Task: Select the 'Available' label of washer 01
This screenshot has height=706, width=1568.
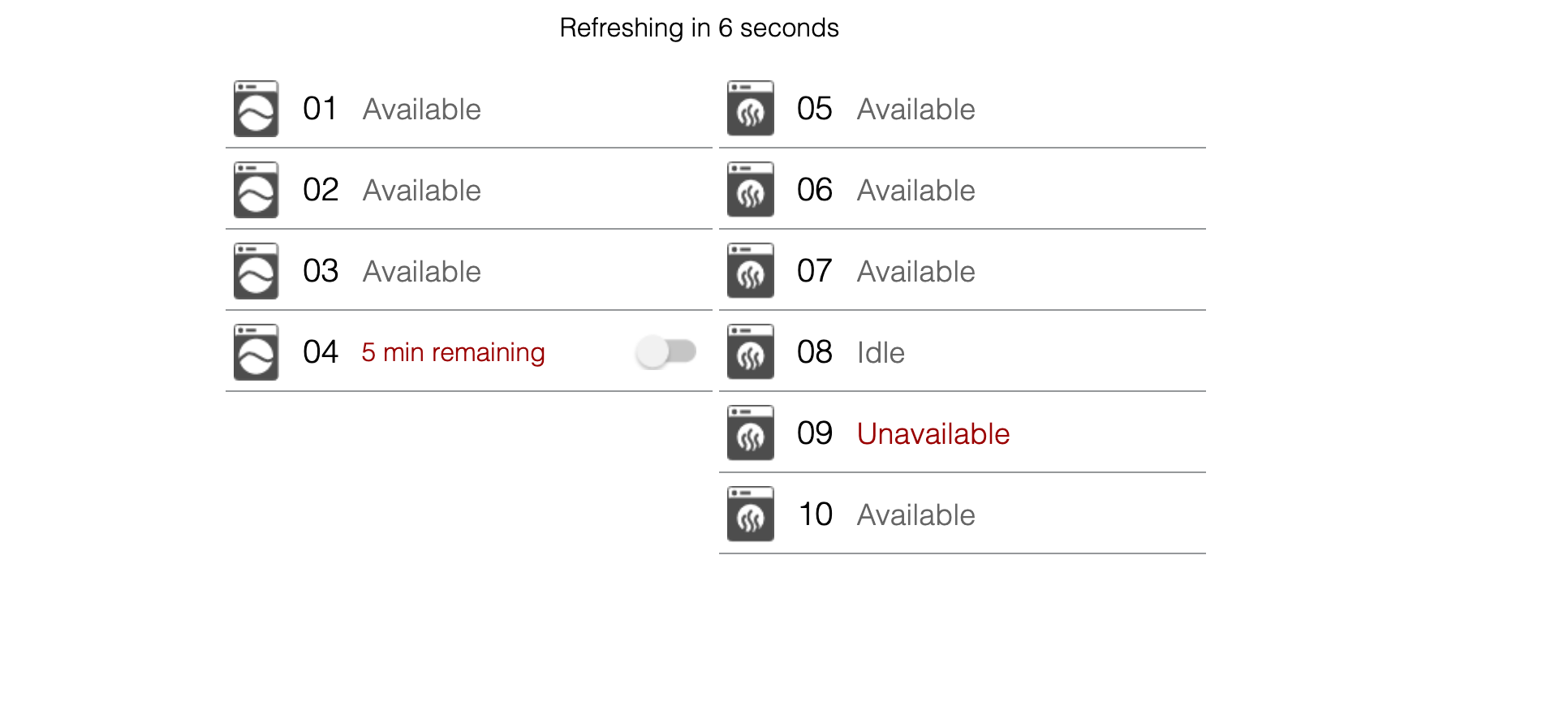Action: 421,110
